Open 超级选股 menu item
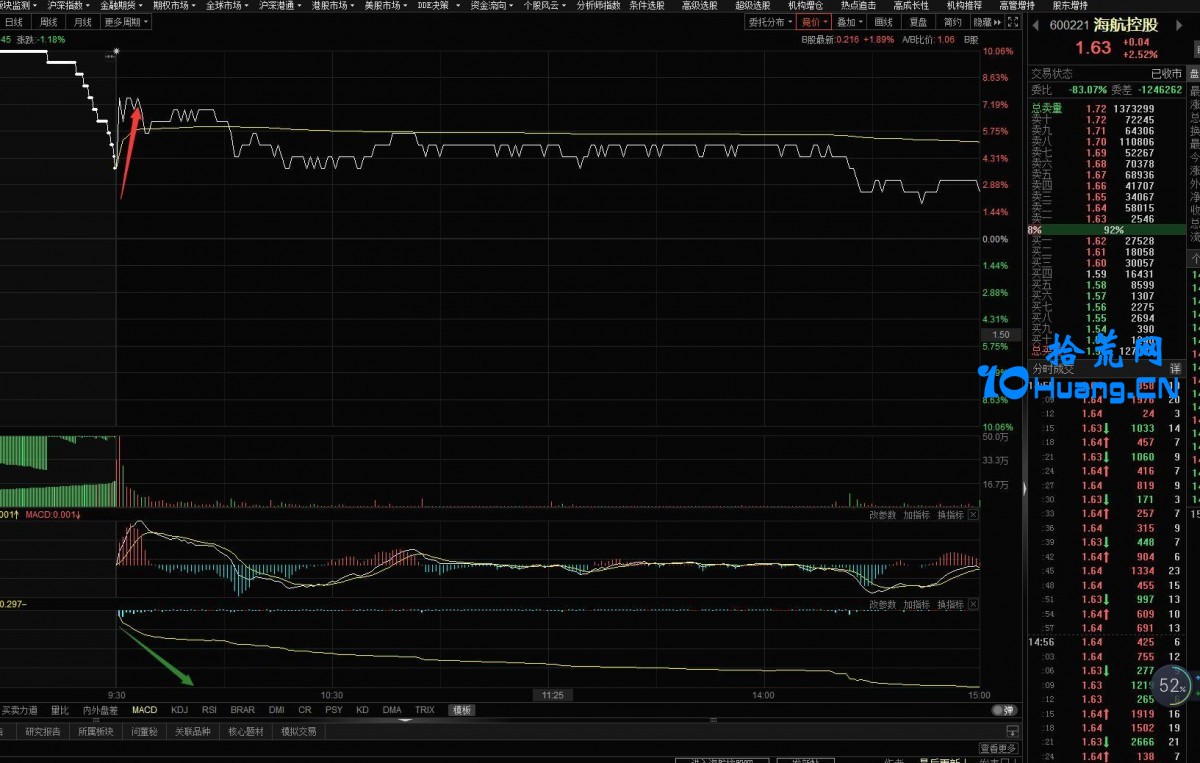 pos(752,5)
